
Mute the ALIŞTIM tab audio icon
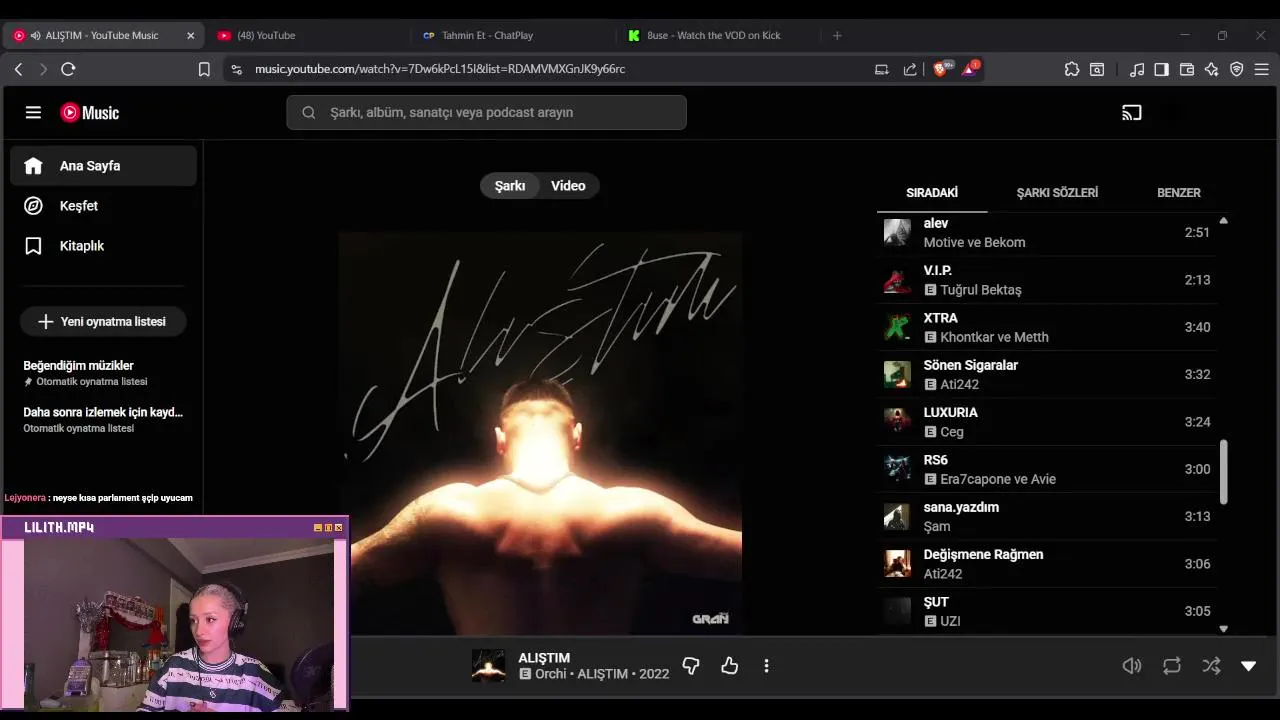pyautogui.click(x=35, y=35)
